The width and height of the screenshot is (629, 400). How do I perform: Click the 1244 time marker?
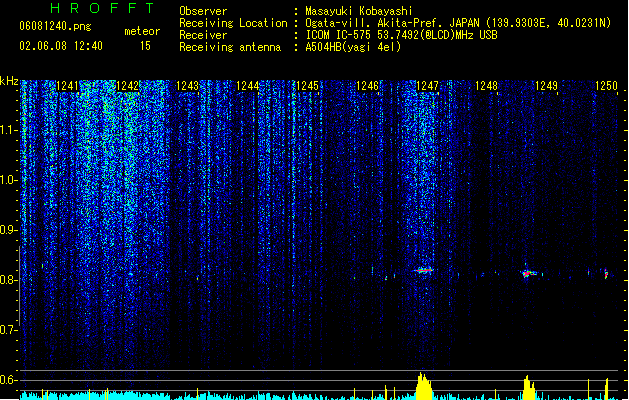click(248, 86)
